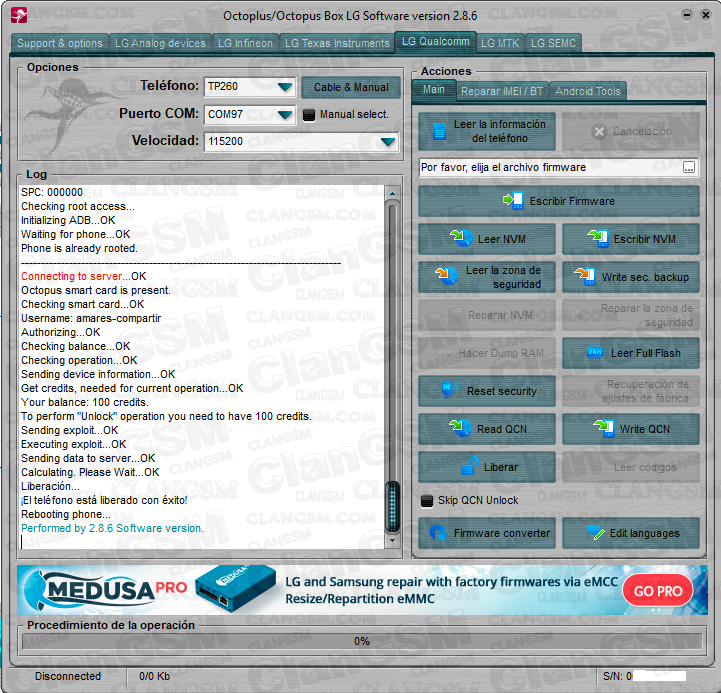
Task: Click the blue padlock icon on Liberar
Action: coord(470,466)
